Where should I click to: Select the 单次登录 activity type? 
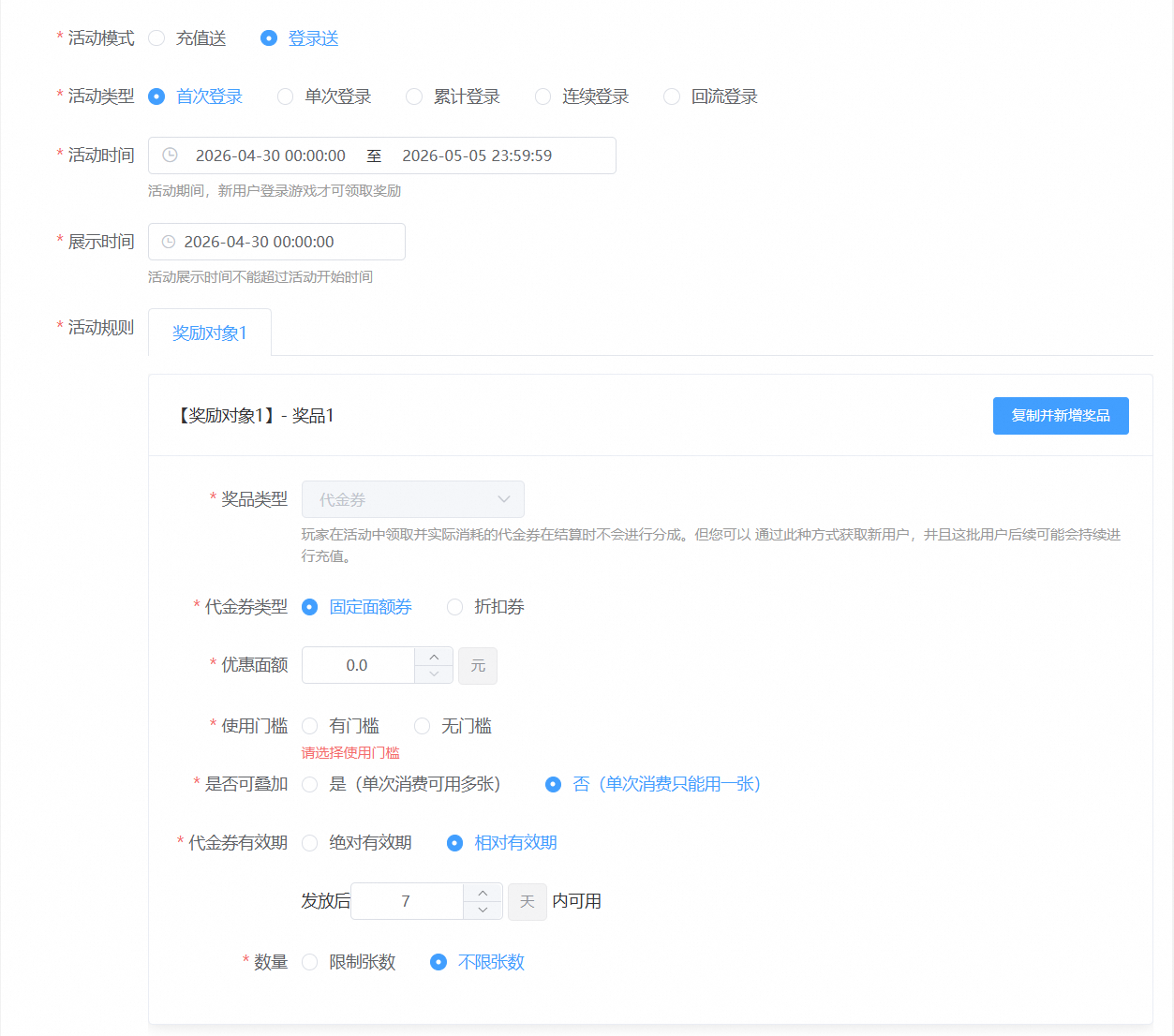click(286, 96)
